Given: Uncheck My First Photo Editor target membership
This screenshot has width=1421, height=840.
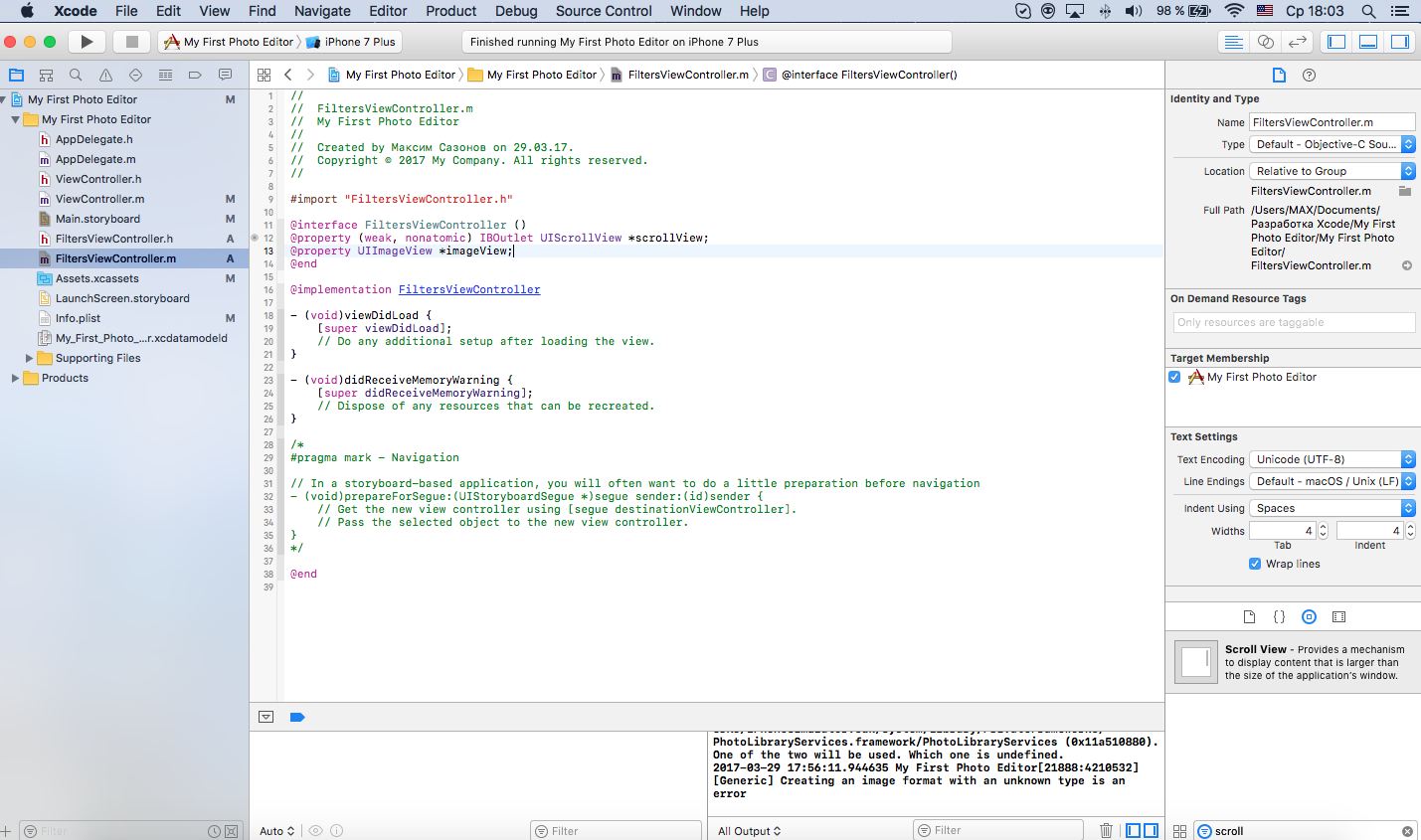Looking at the screenshot, I should (x=1174, y=377).
